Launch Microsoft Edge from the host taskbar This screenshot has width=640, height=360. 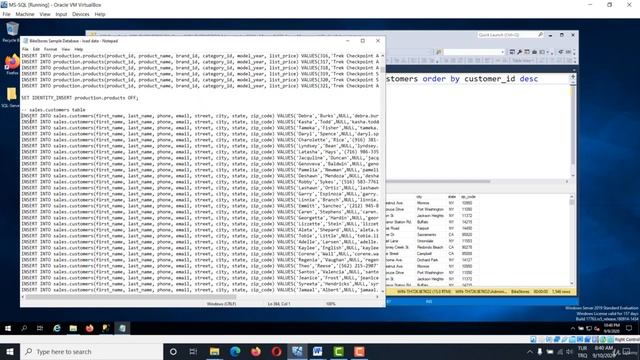point(235,351)
